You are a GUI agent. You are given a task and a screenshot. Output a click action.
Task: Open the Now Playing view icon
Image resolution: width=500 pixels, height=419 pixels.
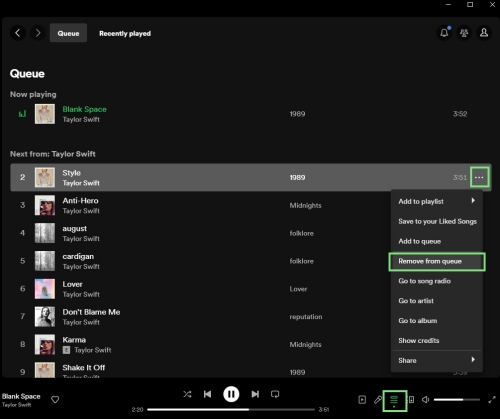click(x=362, y=400)
